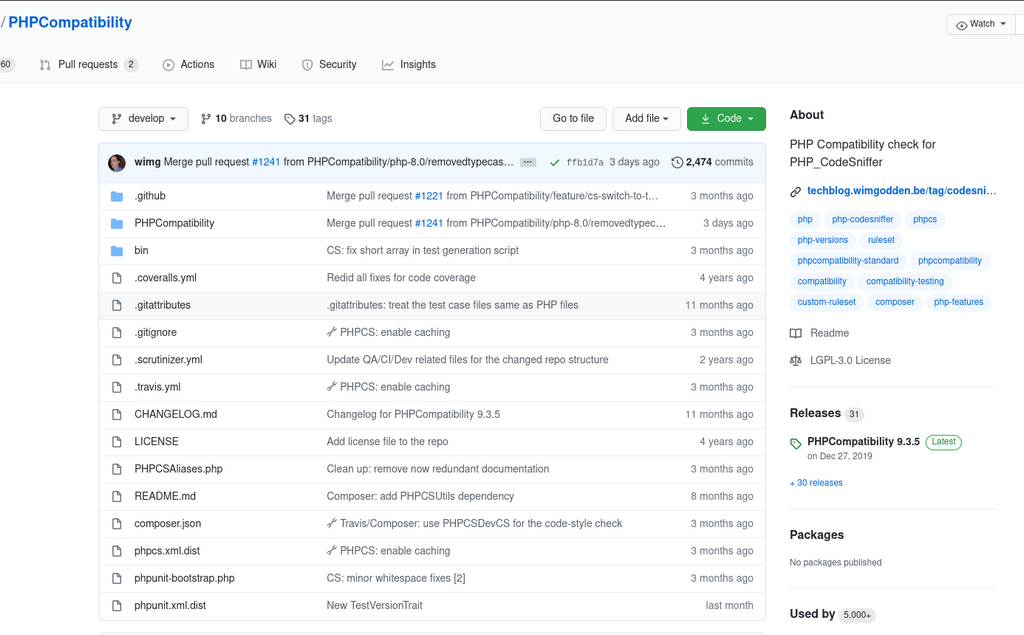
Task: Click the file icon next to .gitattributes
Action: tap(117, 305)
